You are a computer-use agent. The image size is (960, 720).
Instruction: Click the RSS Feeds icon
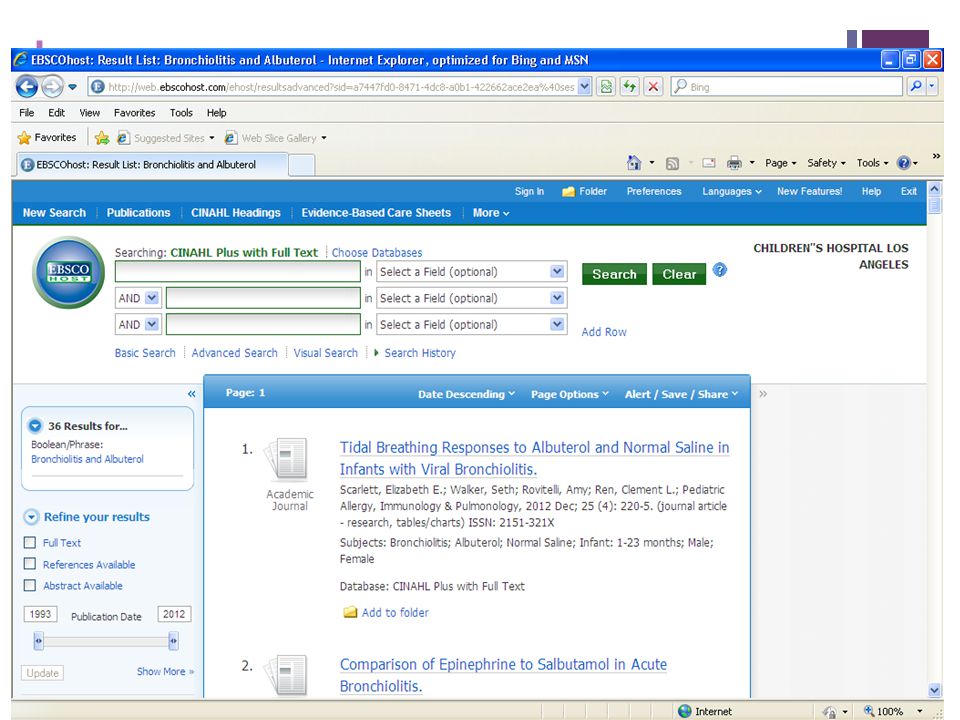click(672, 163)
